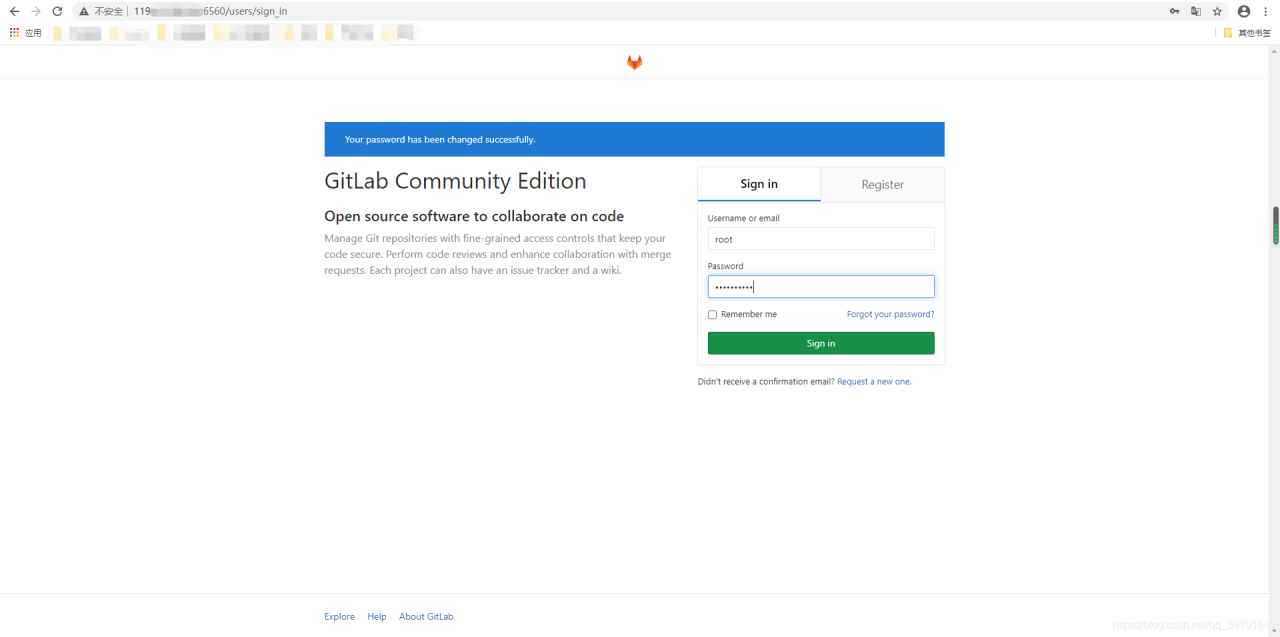Click the translate page icon
Image resolution: width=1280 pixels, height=637 pixels.
point(1195,11)
